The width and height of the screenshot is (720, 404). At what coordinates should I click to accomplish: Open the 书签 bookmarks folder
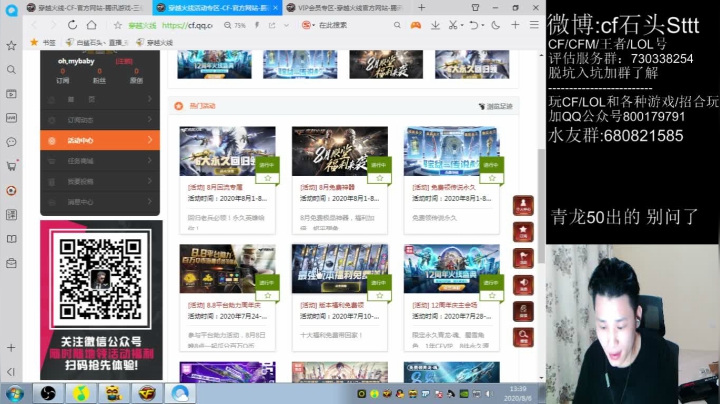pyautogui.click(x=43, y=43)
